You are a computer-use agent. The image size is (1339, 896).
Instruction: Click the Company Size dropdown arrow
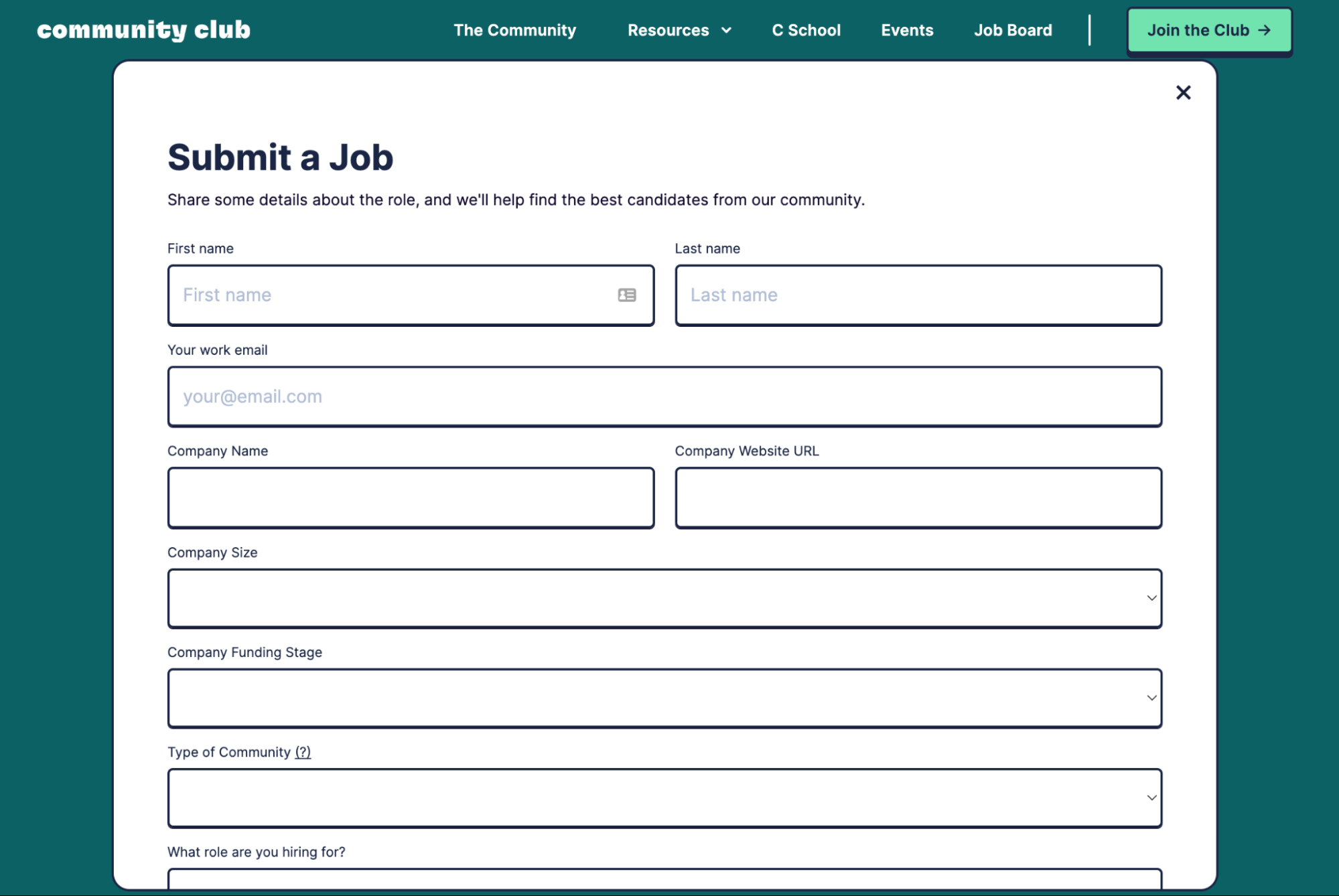click(1151, 598)
